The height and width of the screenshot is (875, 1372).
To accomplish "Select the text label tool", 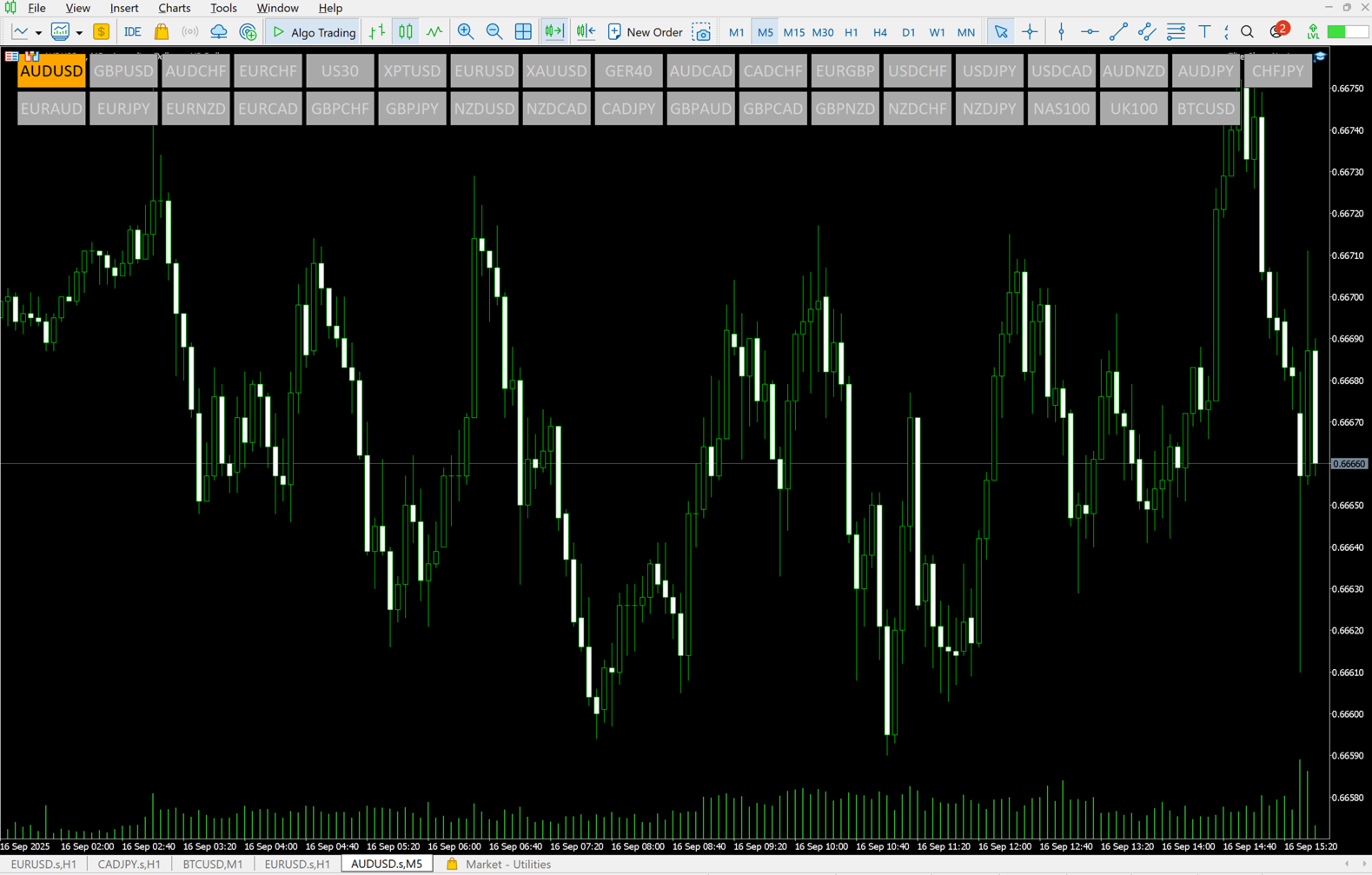I will coord(1204,32).
